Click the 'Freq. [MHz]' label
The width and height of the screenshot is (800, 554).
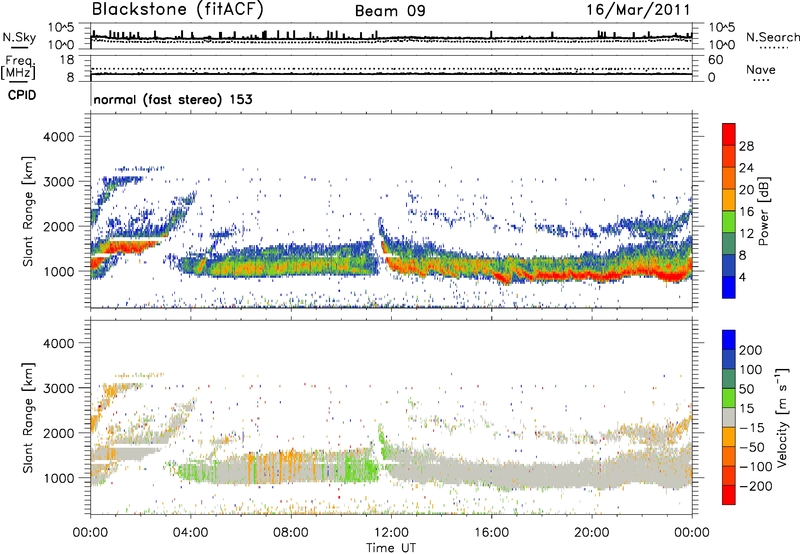click(x=18, y=67)
